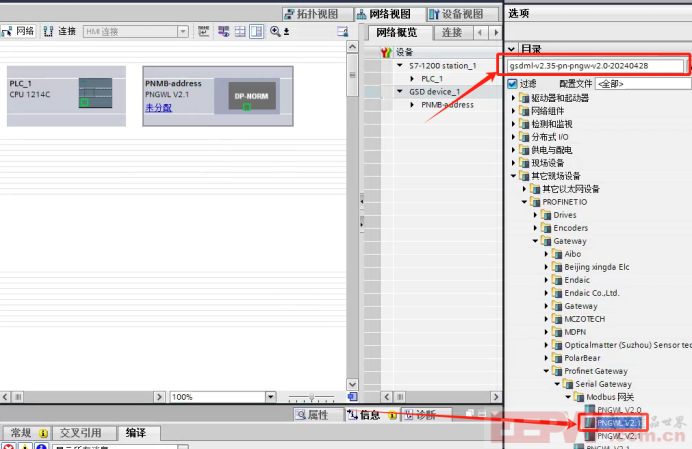The width and height of the screenshot is (692, 449).
Task: Click the DP-NORM module graphic
Action: 252,96
